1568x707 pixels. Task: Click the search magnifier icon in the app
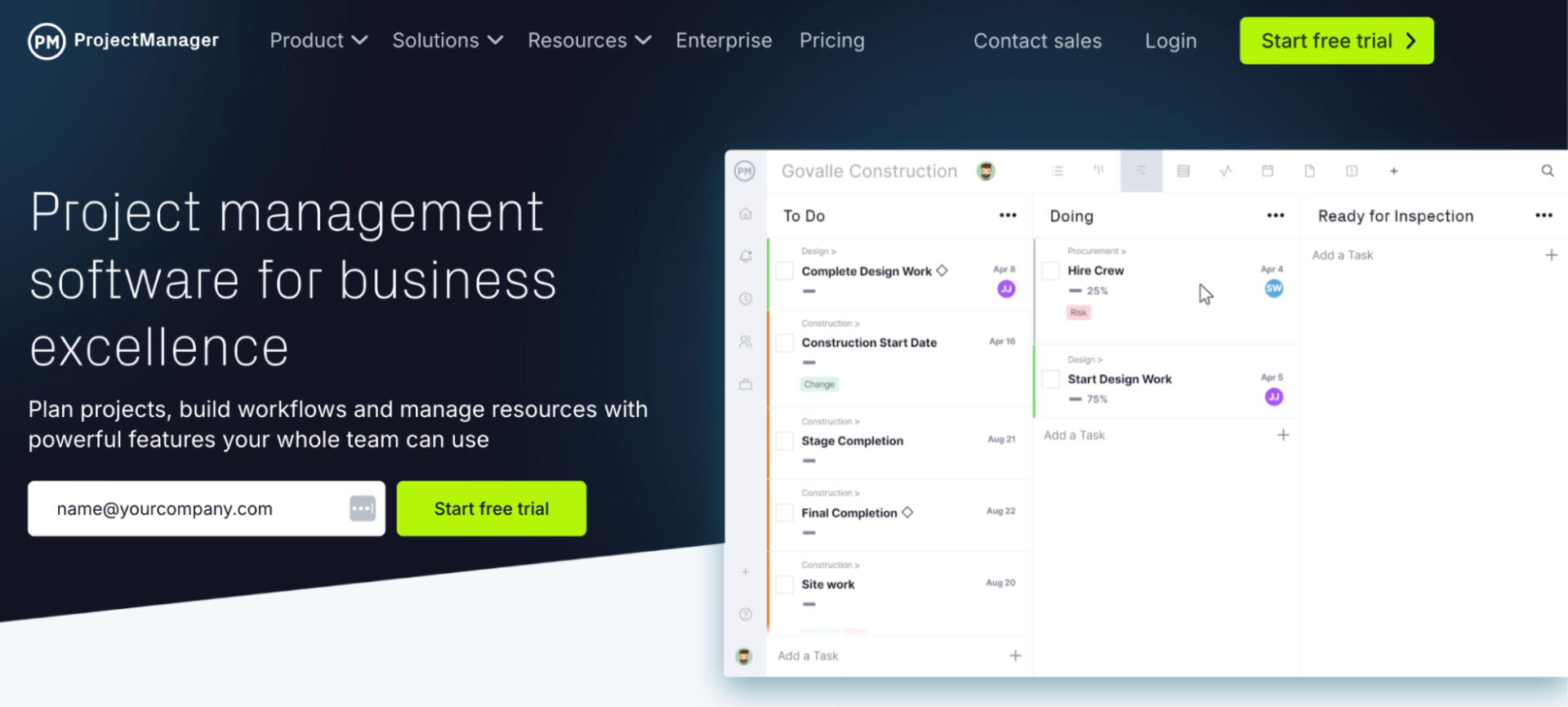(1548, 171)
